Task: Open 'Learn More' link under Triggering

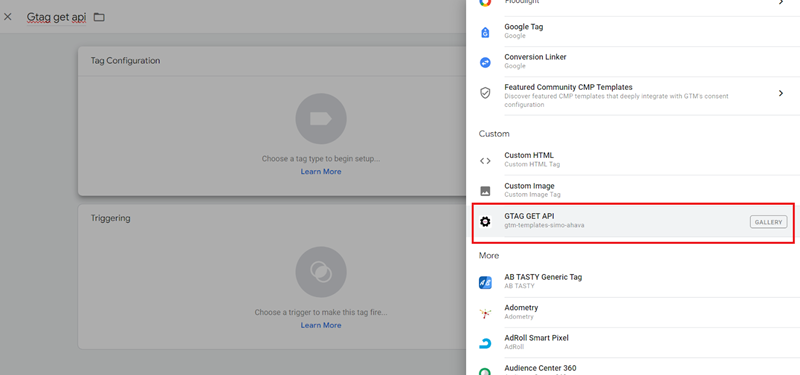Action: pos(321,325)
